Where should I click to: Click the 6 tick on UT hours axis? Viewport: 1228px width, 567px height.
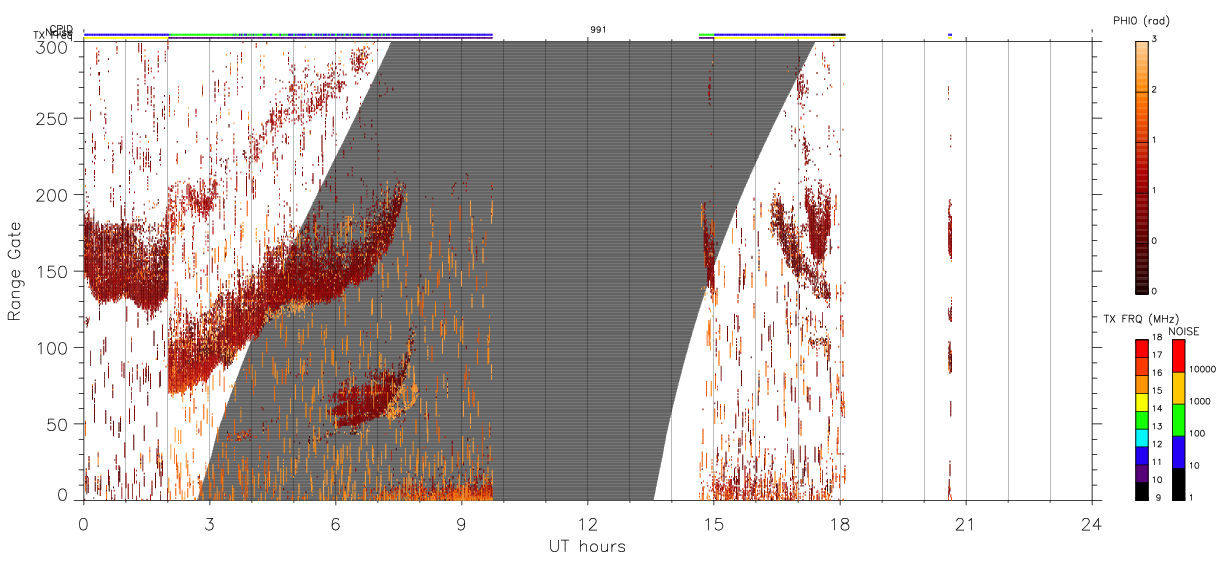point(335,523)
